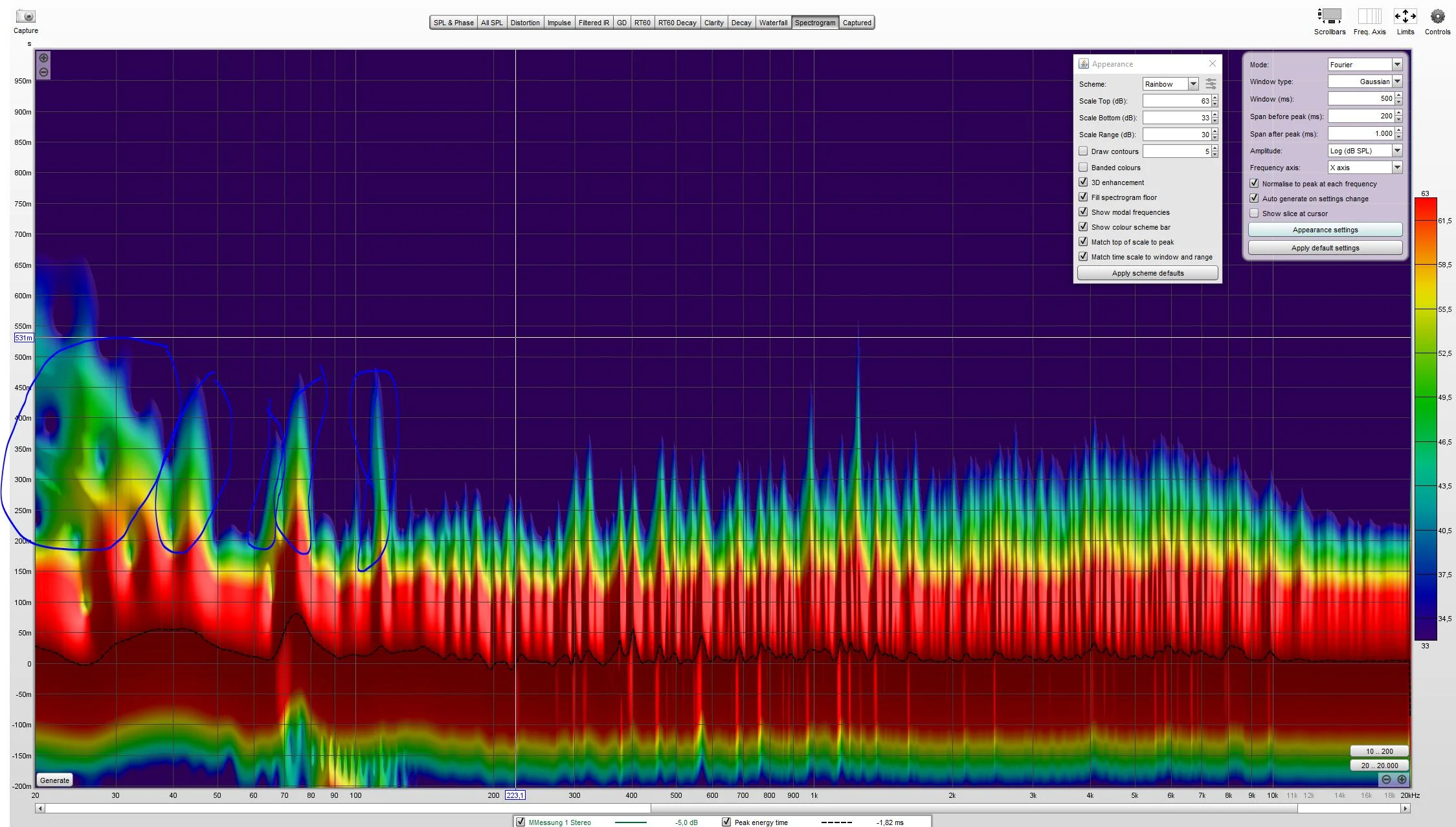This screenshot has height=827, width=1456.
Task: Uncheck Normalise to peak at each frequency
Action: (x=1254, y=183)
